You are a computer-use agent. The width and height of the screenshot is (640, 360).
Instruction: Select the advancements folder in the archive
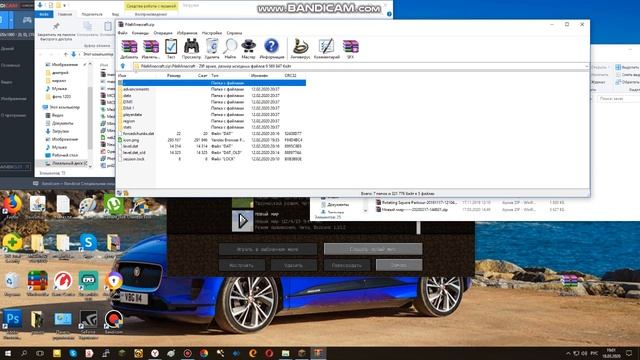(x=136, y=89)
